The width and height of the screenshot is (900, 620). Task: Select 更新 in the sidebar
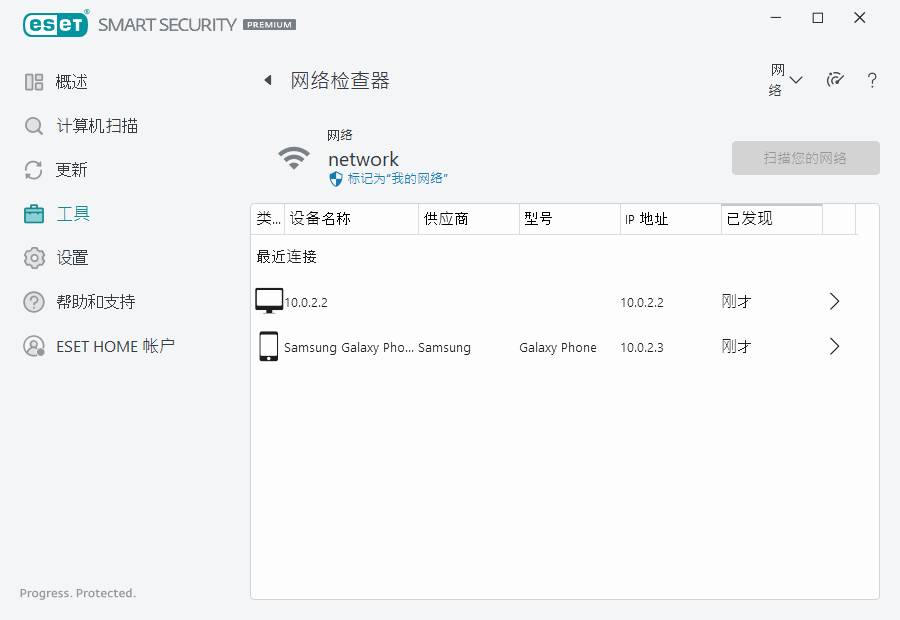(71, 170)
